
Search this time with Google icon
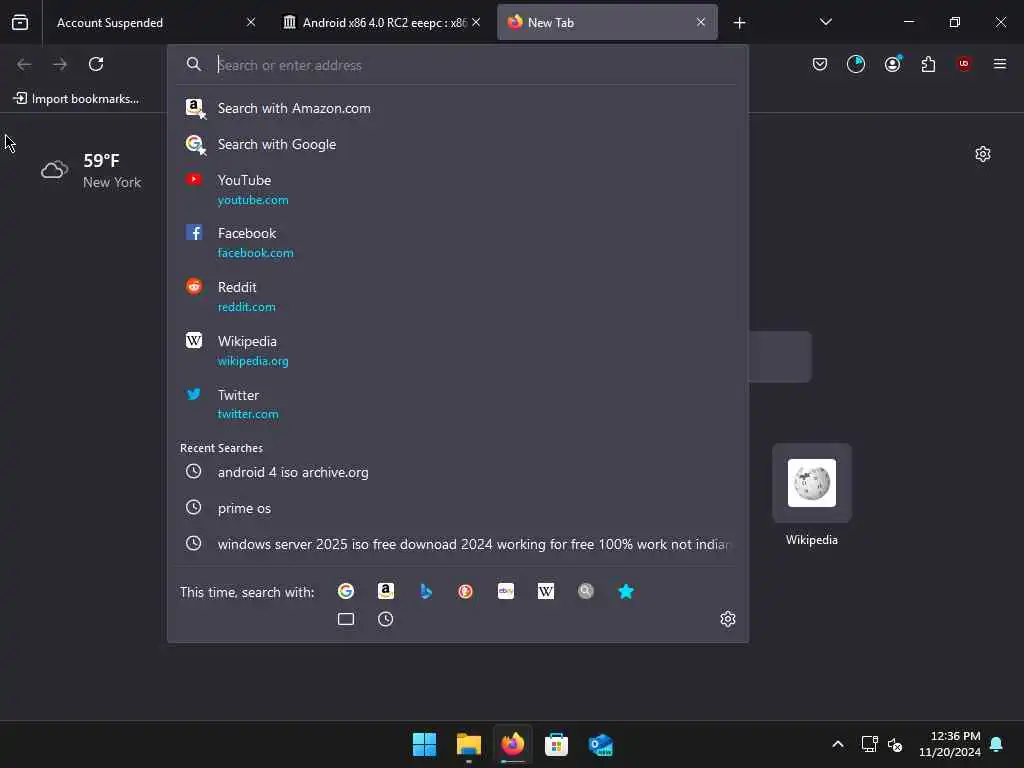[x=345, y=592]
